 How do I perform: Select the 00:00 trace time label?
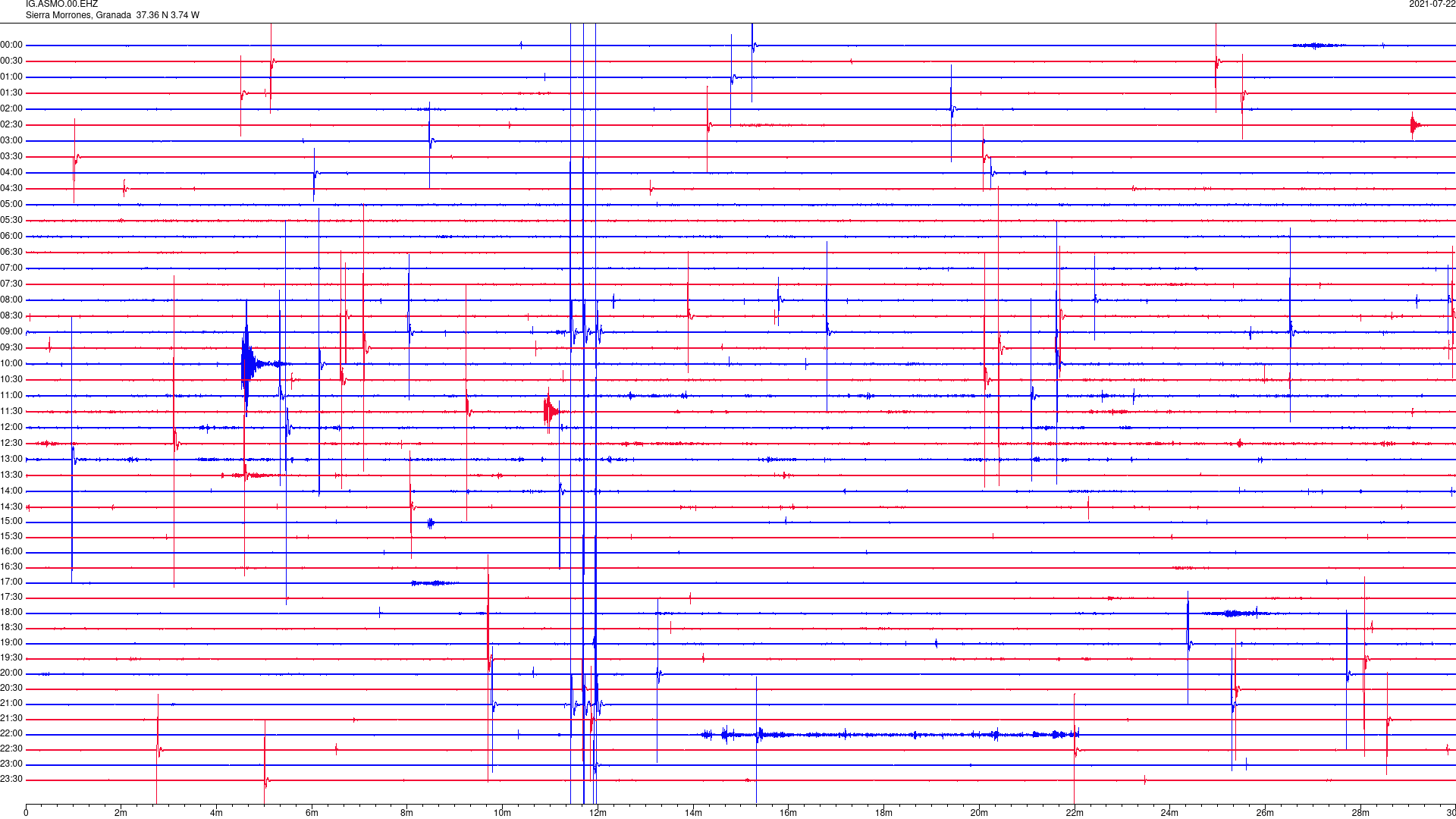pyautogui.click(x=11, y=45)
